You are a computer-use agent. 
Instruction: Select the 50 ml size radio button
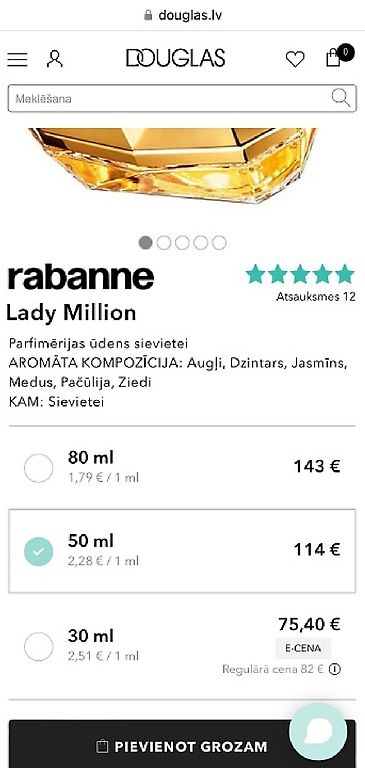tap(39, 552)
